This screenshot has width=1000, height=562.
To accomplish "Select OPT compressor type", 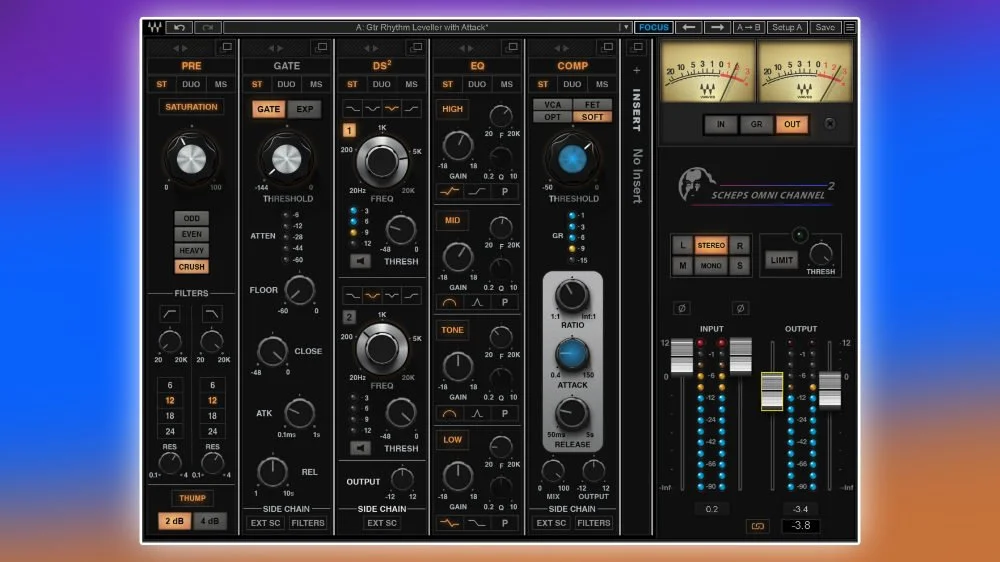I will (552, 117).
